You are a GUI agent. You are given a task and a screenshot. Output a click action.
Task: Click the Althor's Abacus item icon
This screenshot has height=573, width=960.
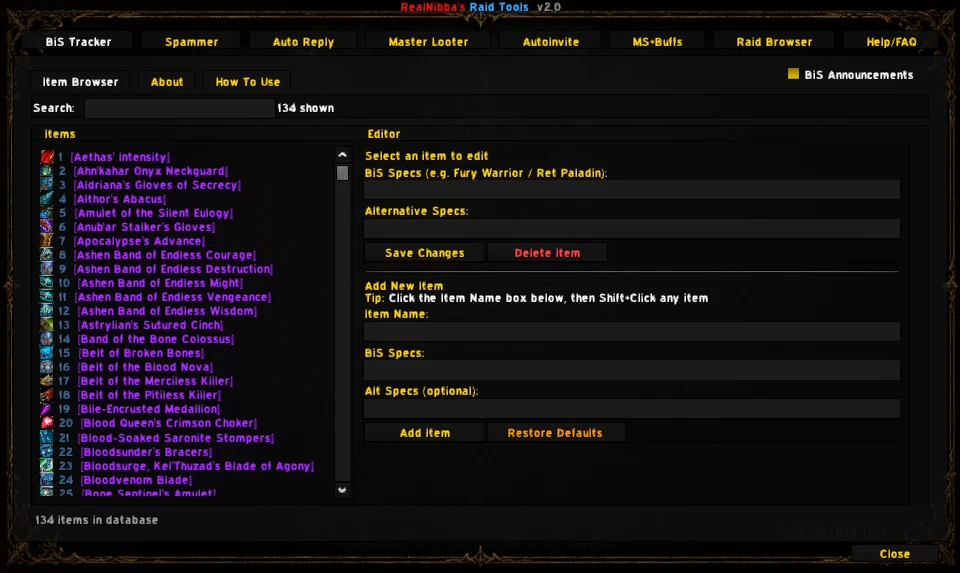[x=47, y=199]
